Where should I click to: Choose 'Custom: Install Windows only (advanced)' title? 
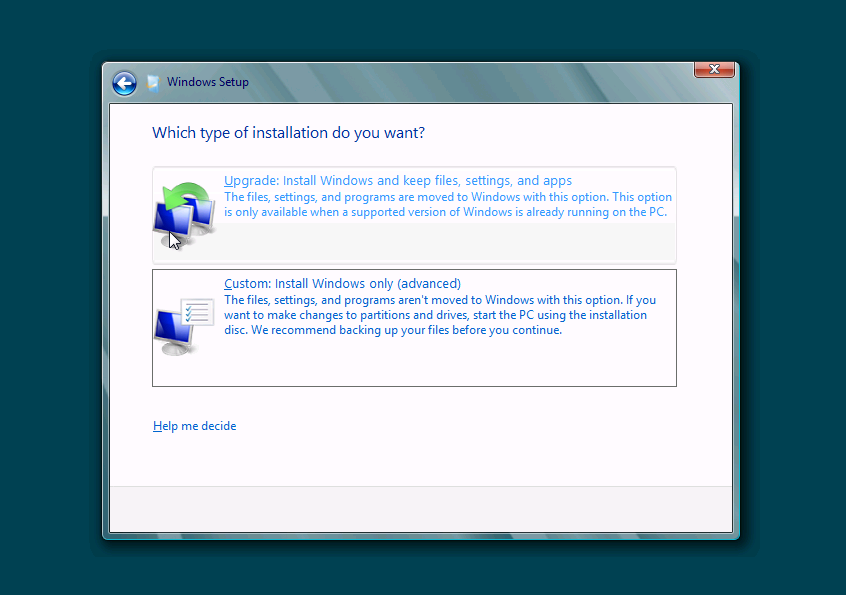(x=342, y=284)
